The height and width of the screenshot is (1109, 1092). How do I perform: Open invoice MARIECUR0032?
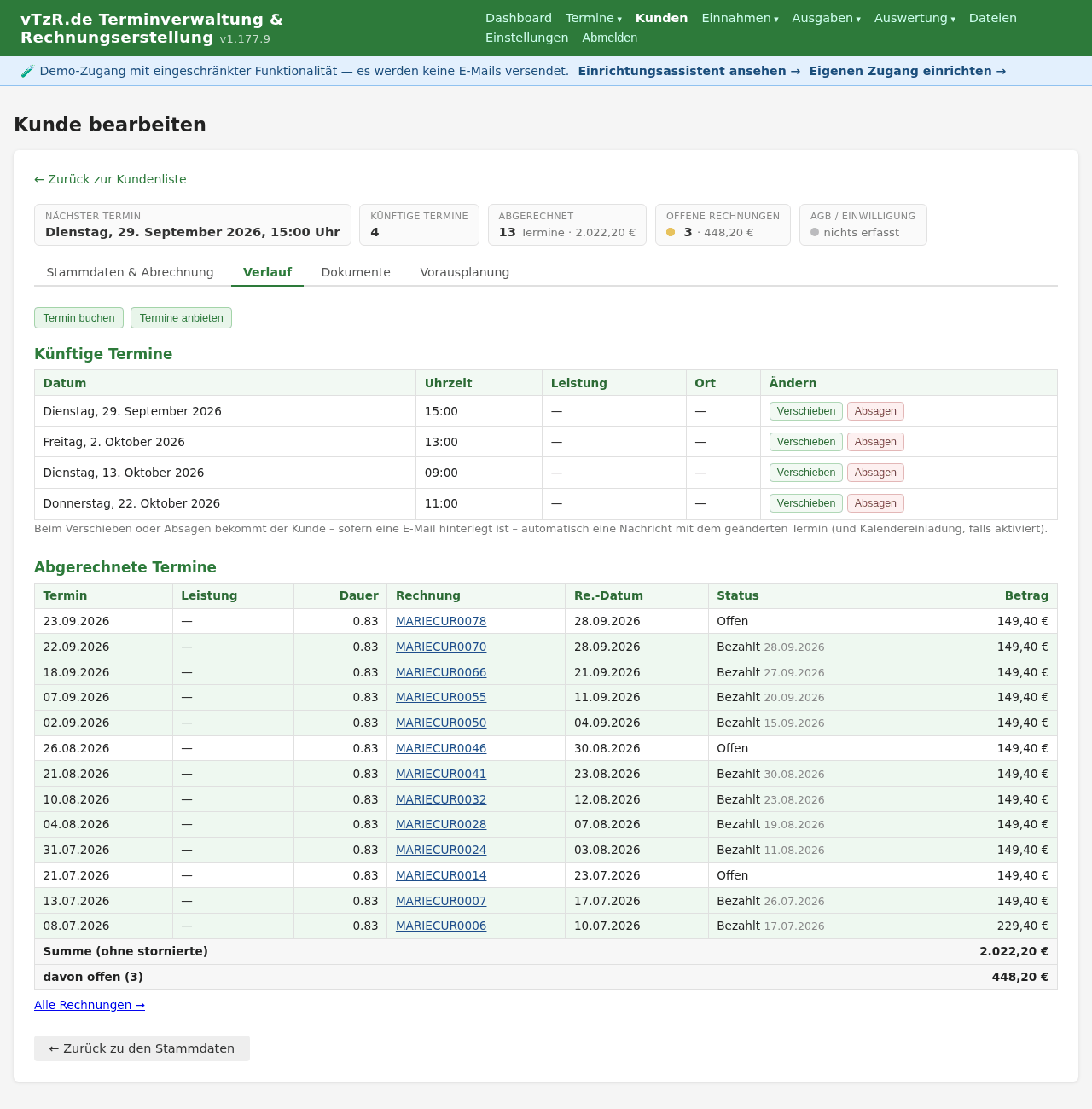click(441, 799)
